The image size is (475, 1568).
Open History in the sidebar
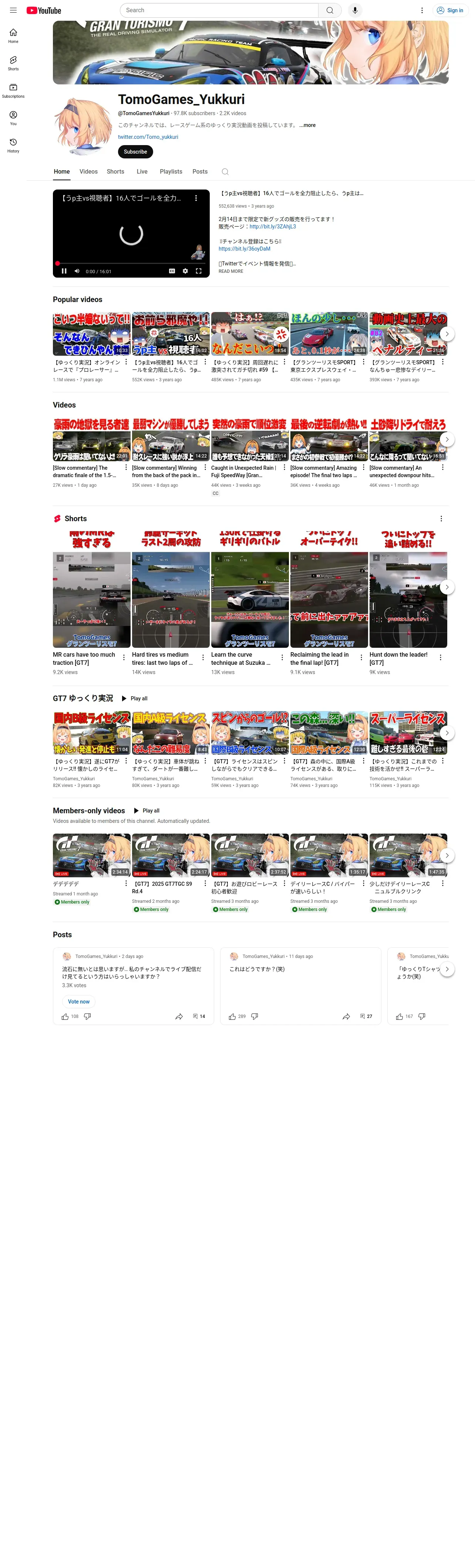(13, 145)
